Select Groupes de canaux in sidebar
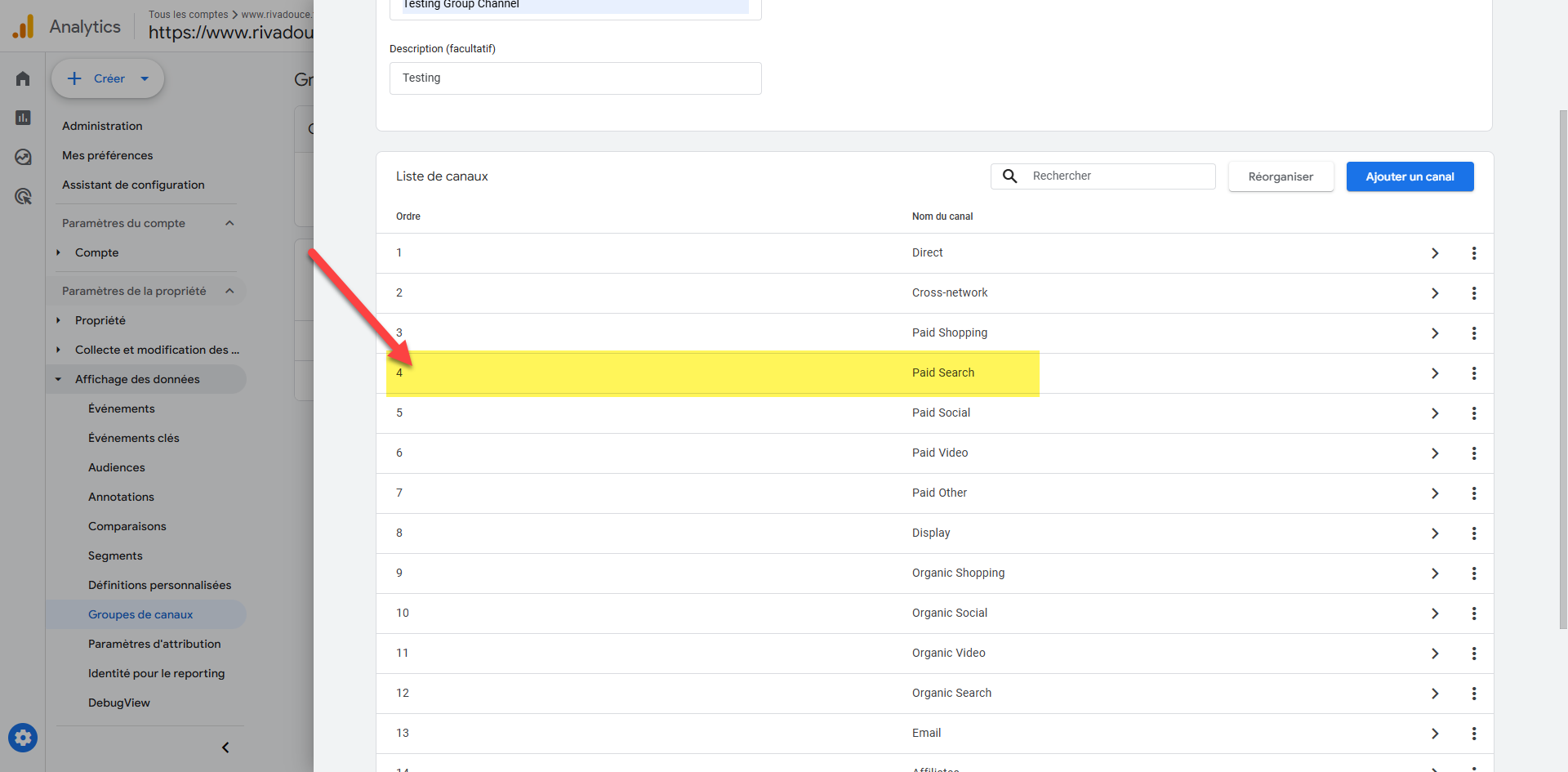Image resolution: width=1568 pixels, height=772 pixels. tap(140, 614)
